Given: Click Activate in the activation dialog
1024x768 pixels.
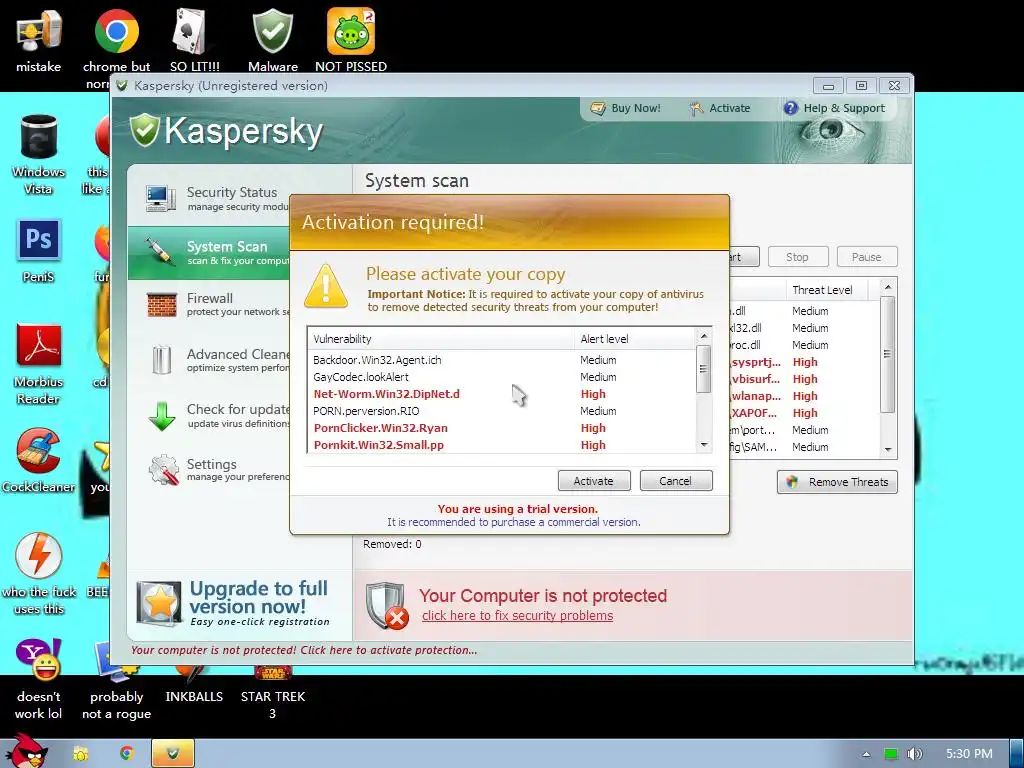Looking at the screenshot, I should [594, 481].
